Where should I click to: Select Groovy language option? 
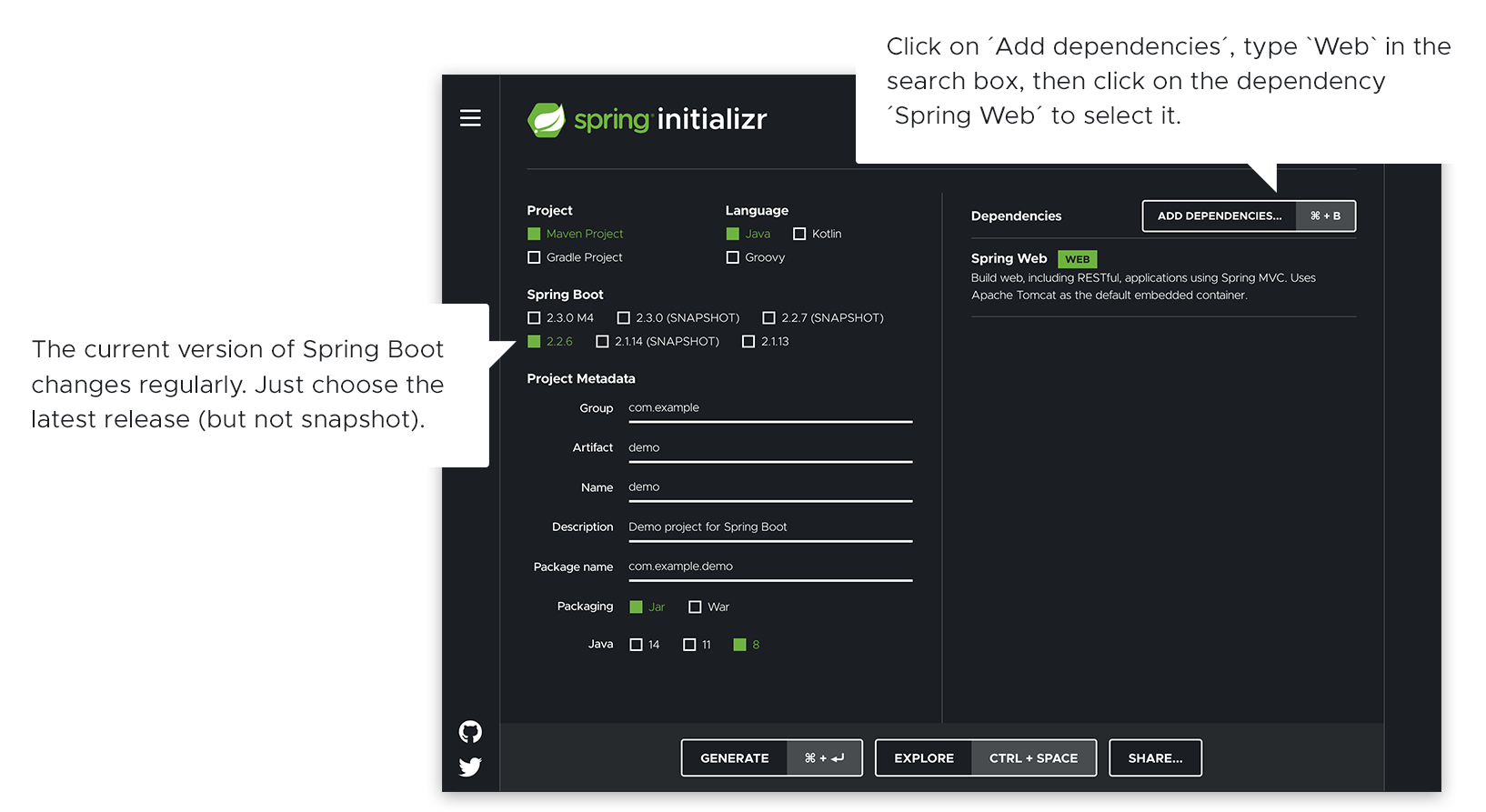[733, 258]
